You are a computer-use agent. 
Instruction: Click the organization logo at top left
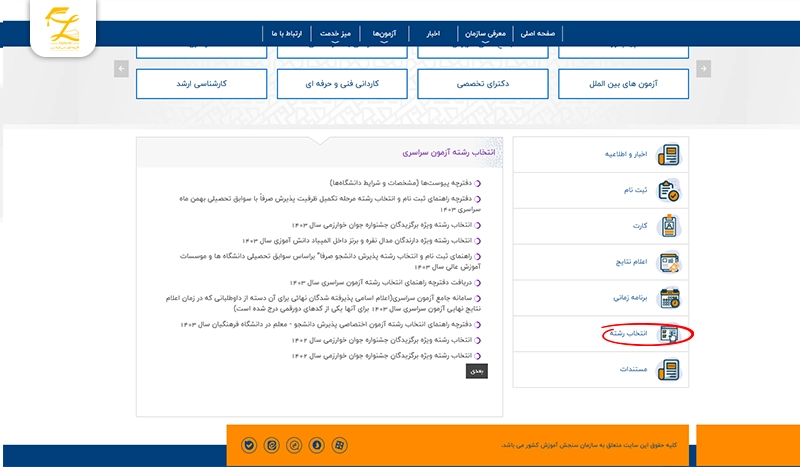(63, 28)
